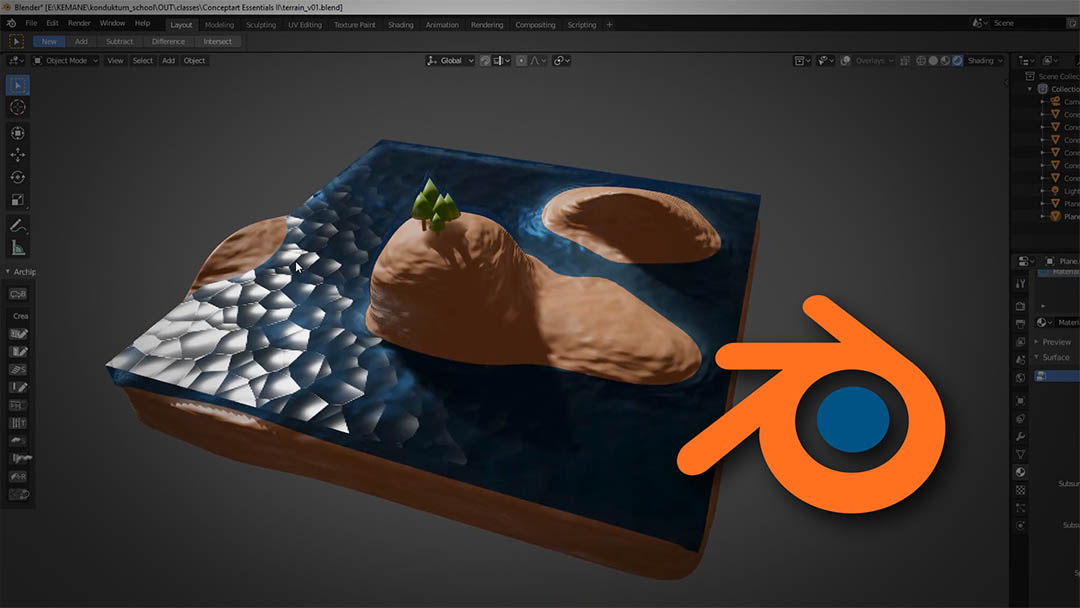The width and height of the screenshot is (1080, 608).
Task: Click the Subtract selection mode button
Action: pyautogui.click(x=119, y=42)
